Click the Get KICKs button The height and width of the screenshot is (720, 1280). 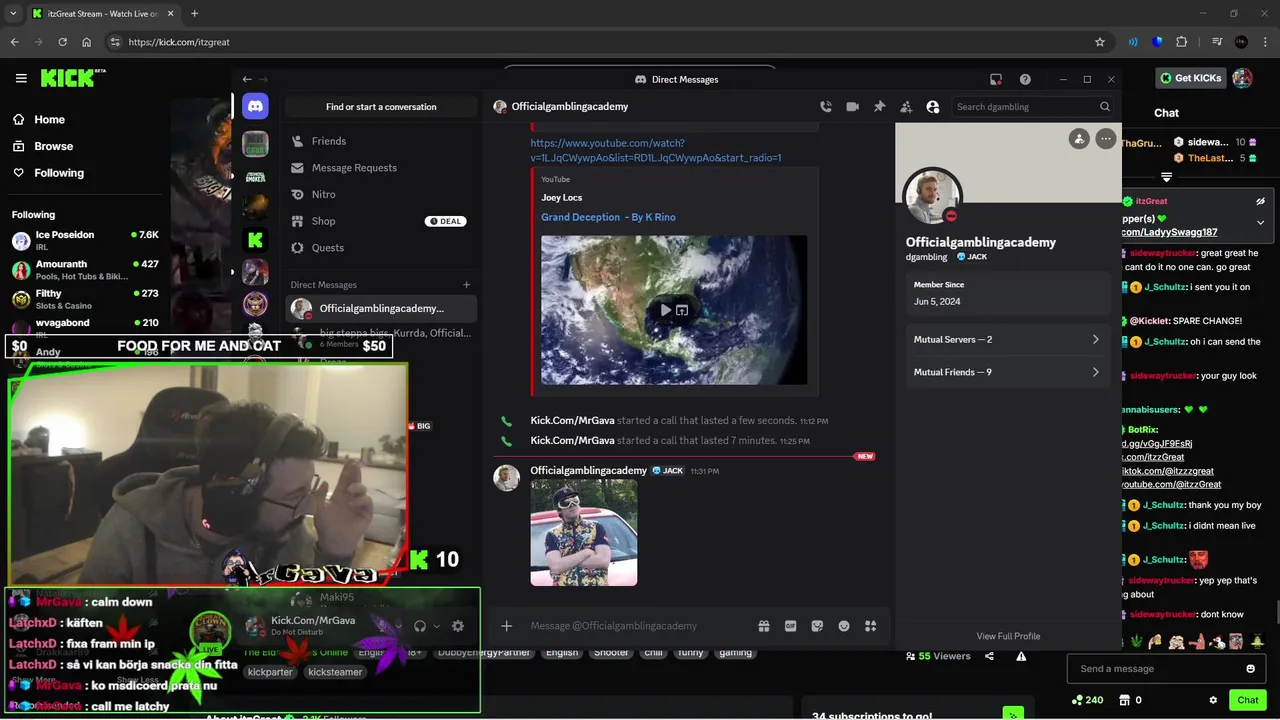click(x=1190, y=78)
